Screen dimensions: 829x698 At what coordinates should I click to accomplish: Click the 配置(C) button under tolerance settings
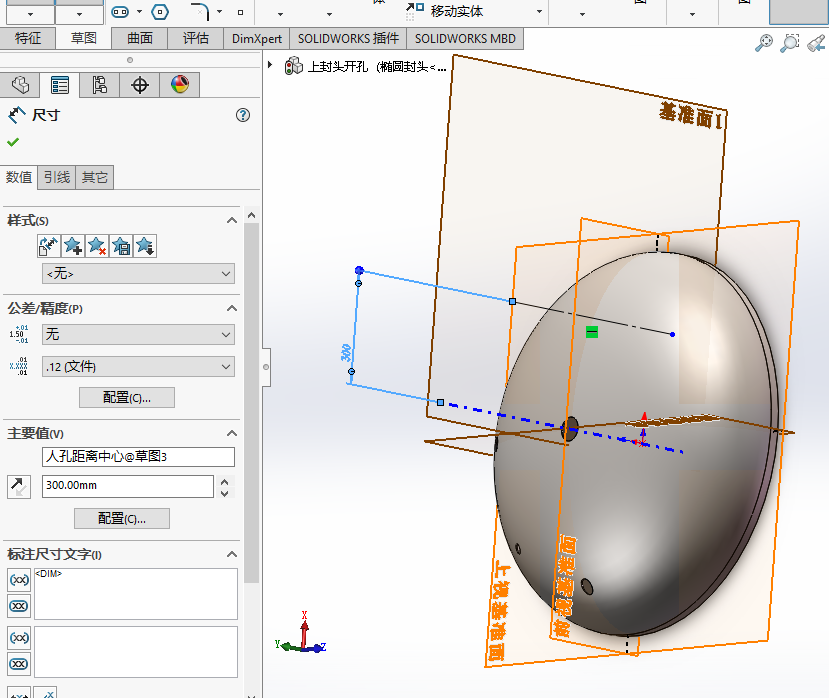coord(126,397)
